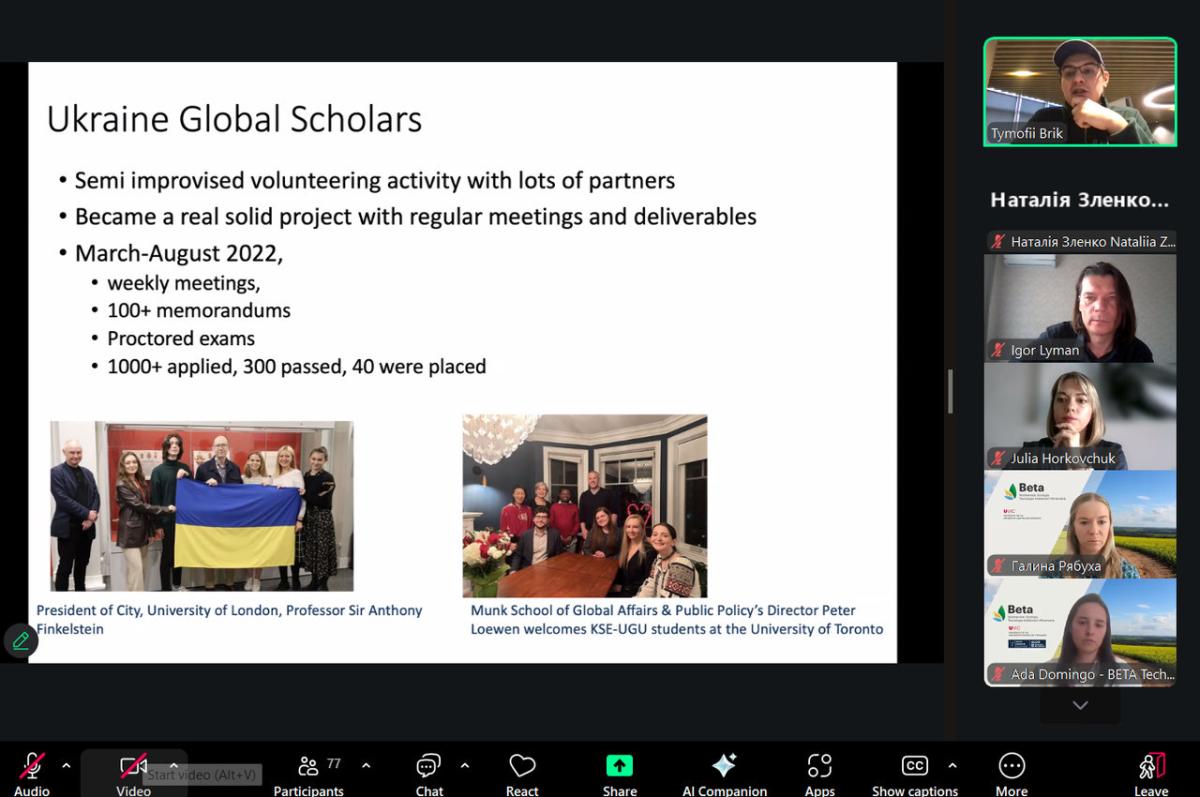
Task: Select Igor Lyman's video tile
Action: point(1080,308)
